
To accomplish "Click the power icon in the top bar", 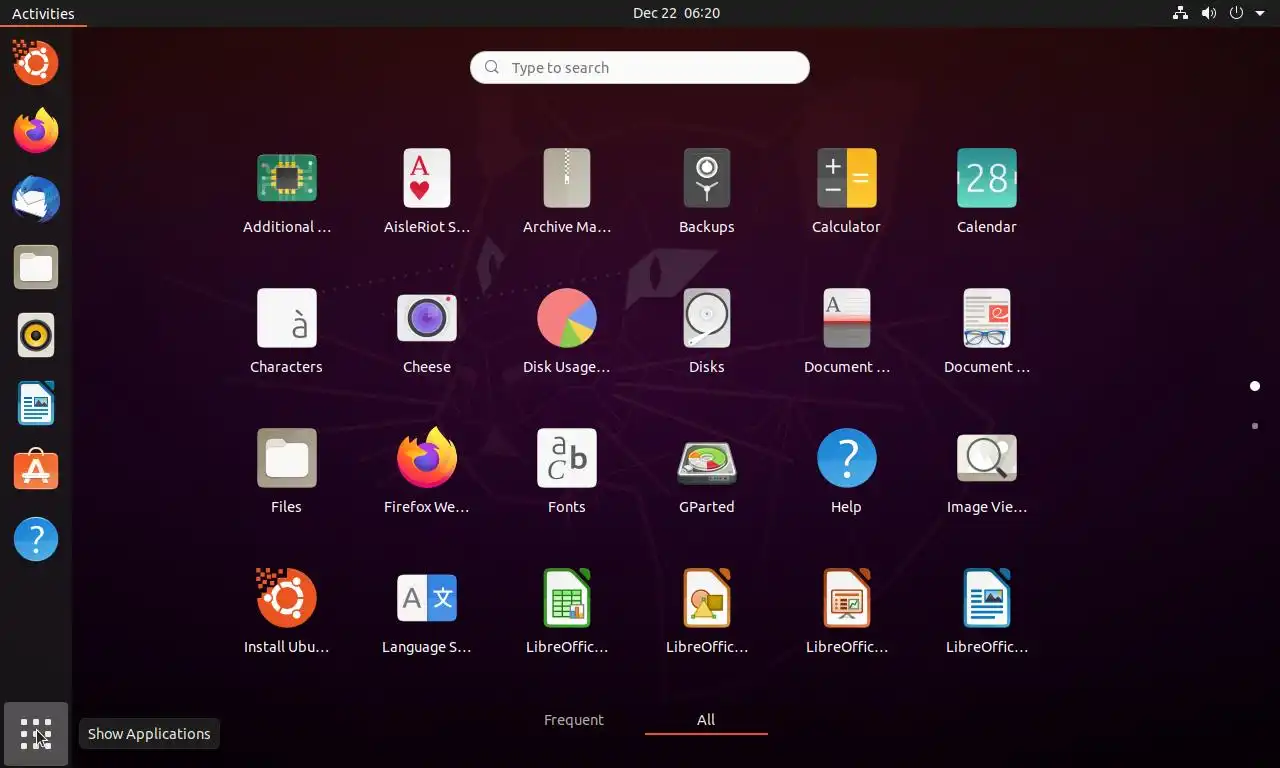I will coord(1237,13).
